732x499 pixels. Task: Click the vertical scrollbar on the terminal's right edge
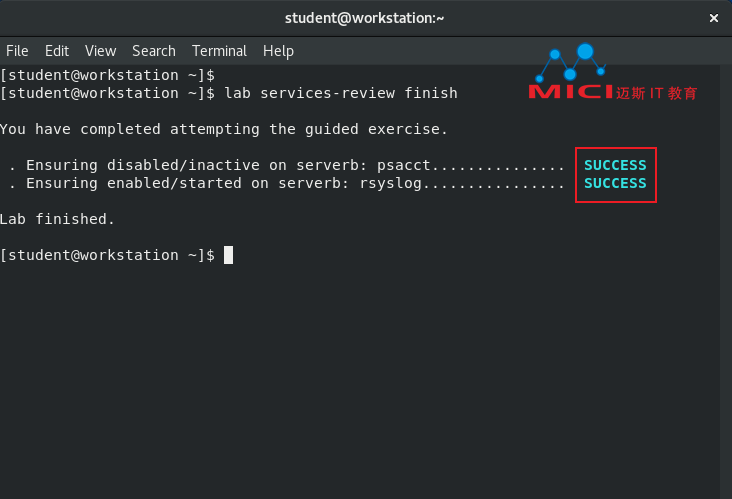tap(725, 282)
